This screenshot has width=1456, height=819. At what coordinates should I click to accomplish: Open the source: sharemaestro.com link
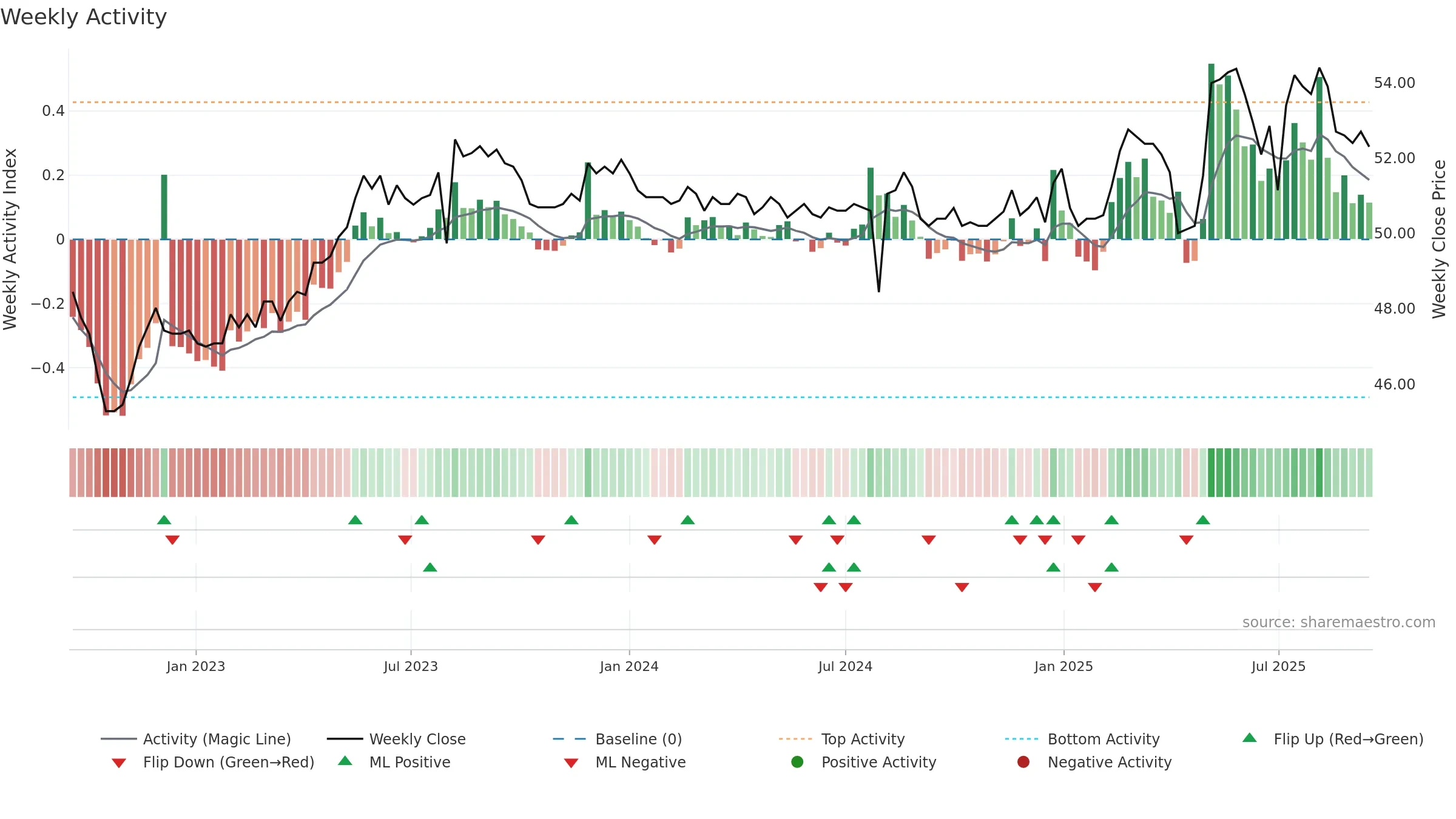tap(1339, 622)
